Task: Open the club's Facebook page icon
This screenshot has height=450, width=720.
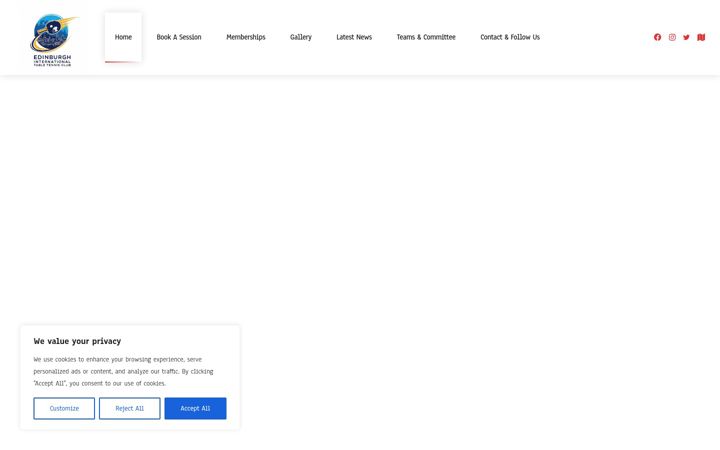Action: 657,37
